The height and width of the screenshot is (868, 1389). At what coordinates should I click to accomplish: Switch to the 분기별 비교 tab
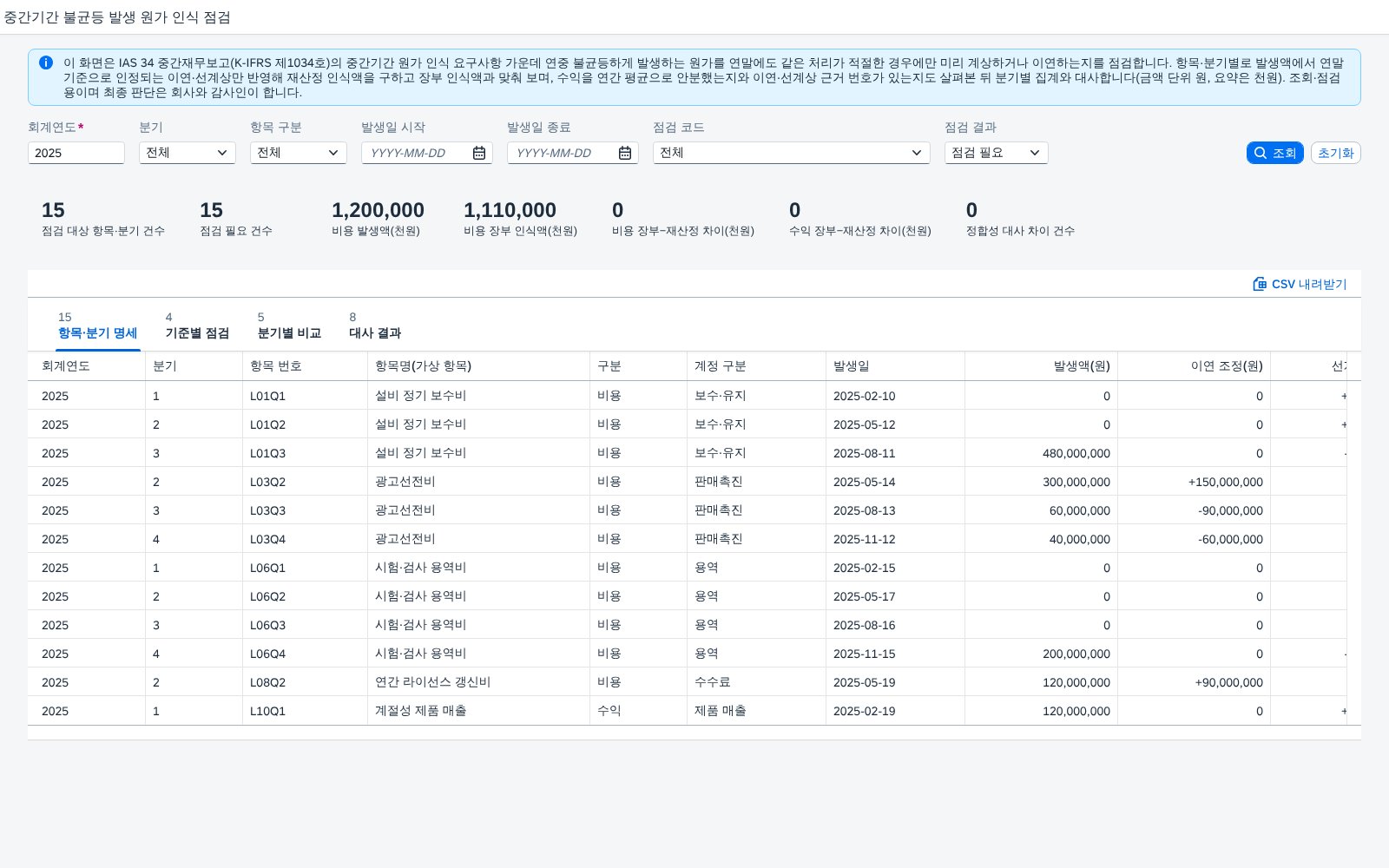click(x=290, y=326)
